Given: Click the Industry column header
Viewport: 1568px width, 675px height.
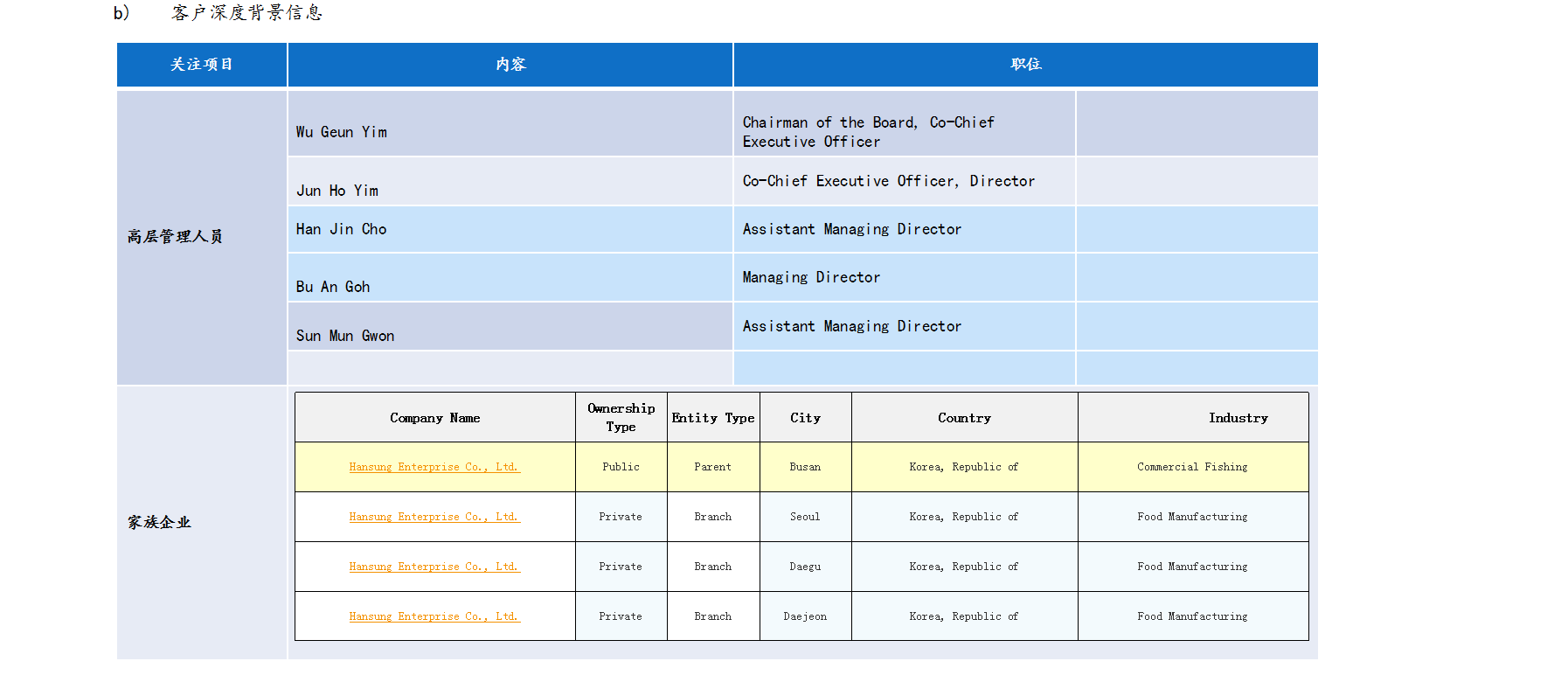Looking at the screenshot, I should coord(1193,418).
